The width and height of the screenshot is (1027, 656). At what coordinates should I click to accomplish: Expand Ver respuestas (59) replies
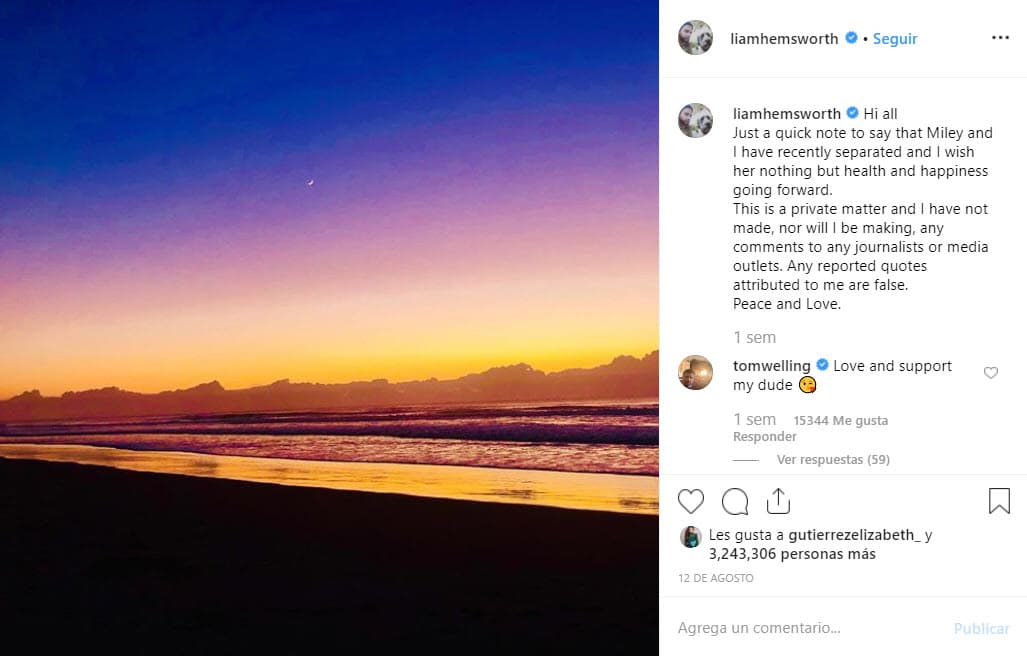832,460
